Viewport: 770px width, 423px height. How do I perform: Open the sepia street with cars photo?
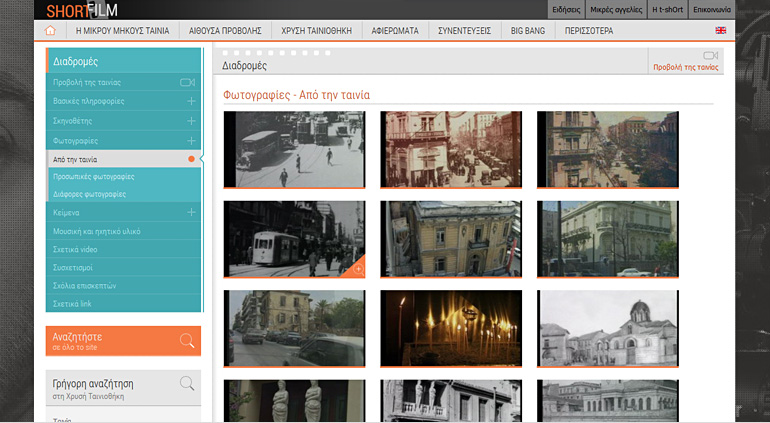(451, 149)
